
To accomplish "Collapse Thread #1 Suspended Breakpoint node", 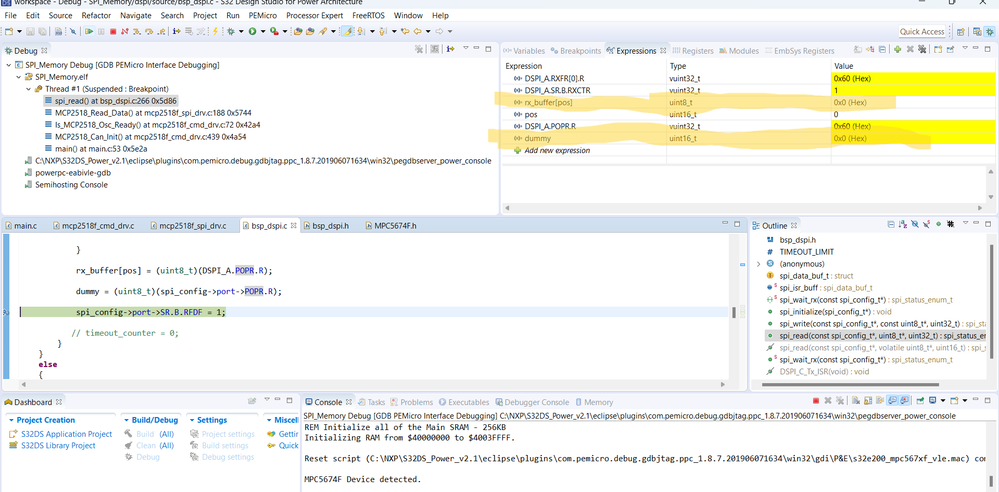I will pos(29,89).
